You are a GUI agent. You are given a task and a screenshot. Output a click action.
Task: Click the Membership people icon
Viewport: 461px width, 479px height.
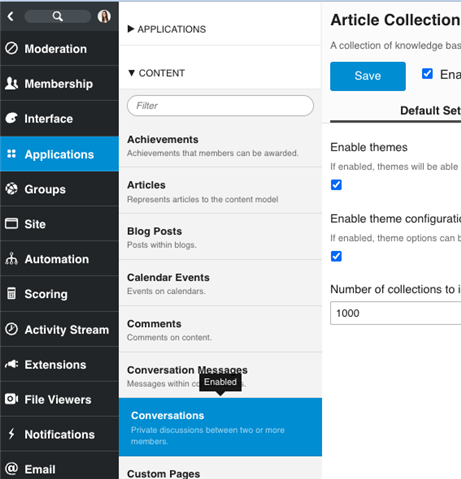tap(11, 83)
